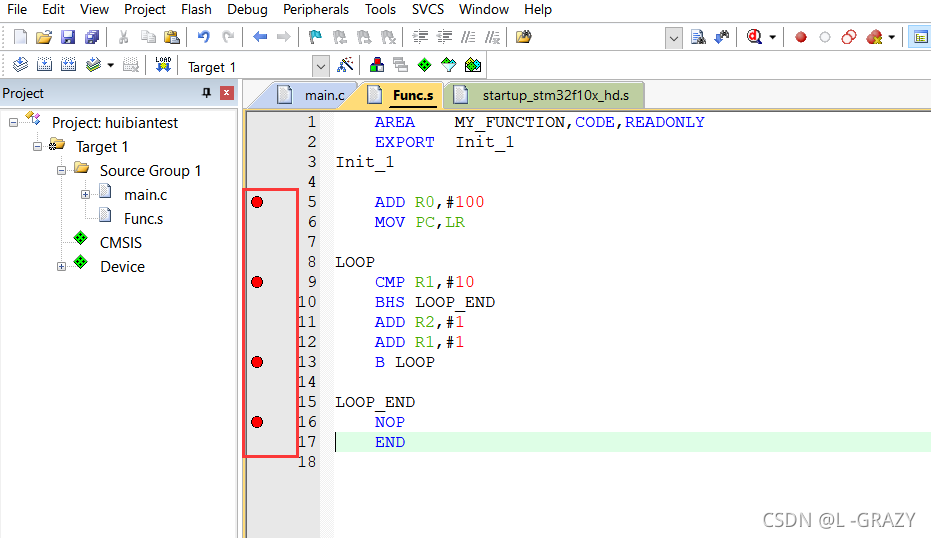
Task: Open Manage Project Items with the colored blocks icon
Action: (376, 65)
